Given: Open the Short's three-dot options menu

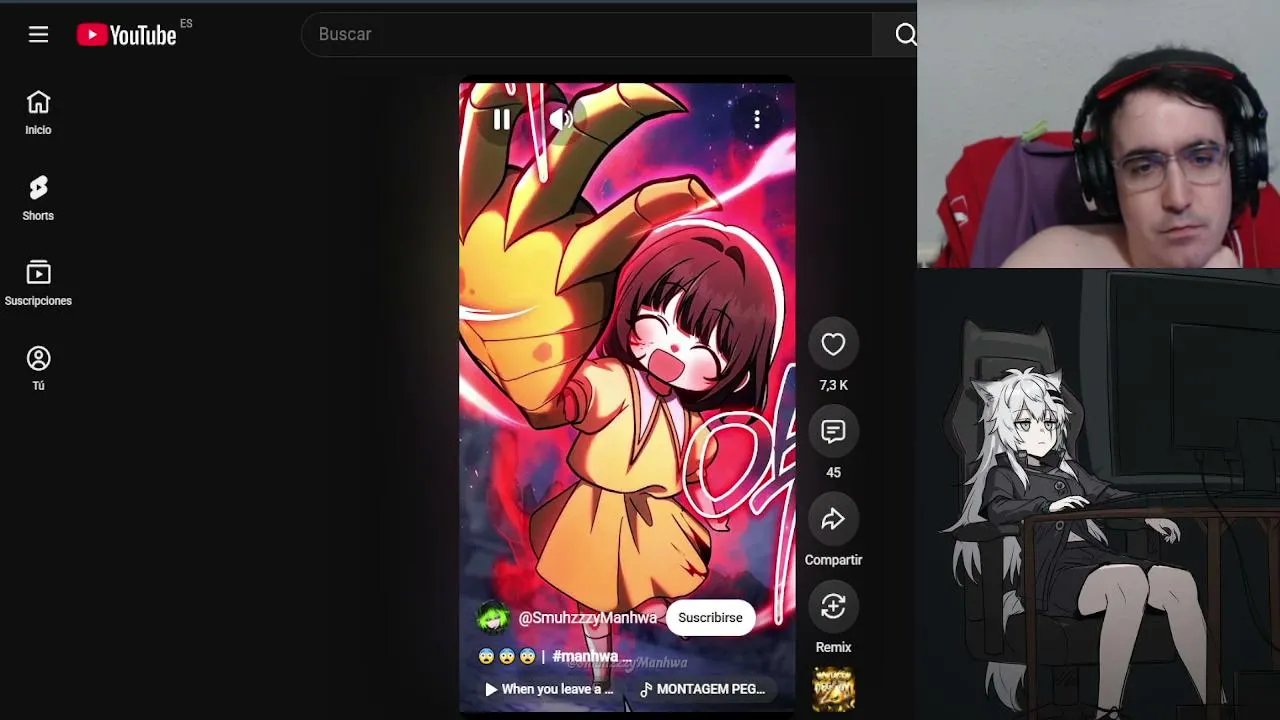Looking at the screenshot, I should point(757,120).
